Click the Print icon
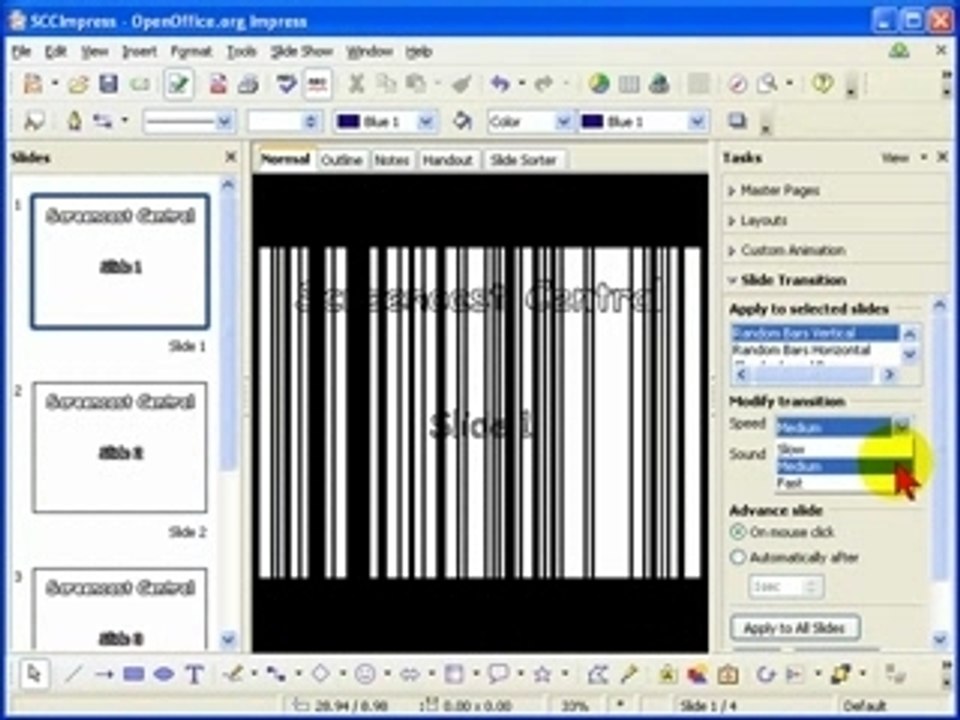 (248, 84)
